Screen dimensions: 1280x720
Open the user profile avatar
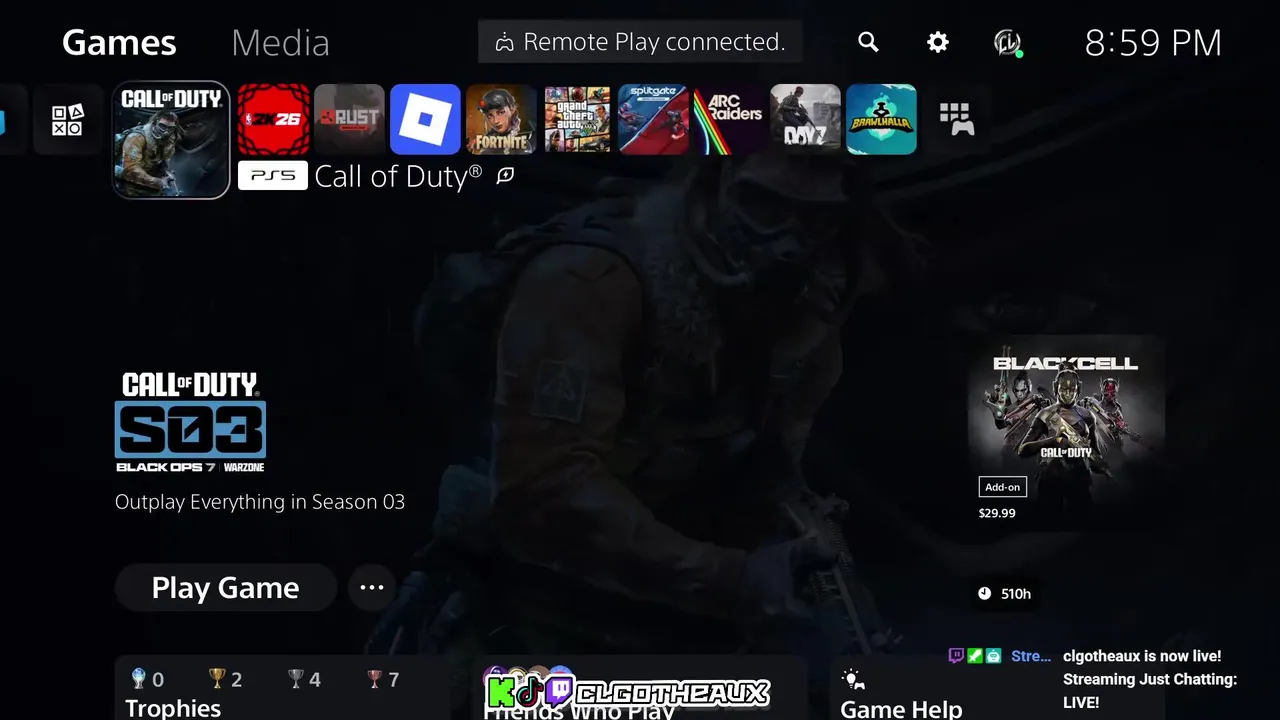(x=1007, y=42)
